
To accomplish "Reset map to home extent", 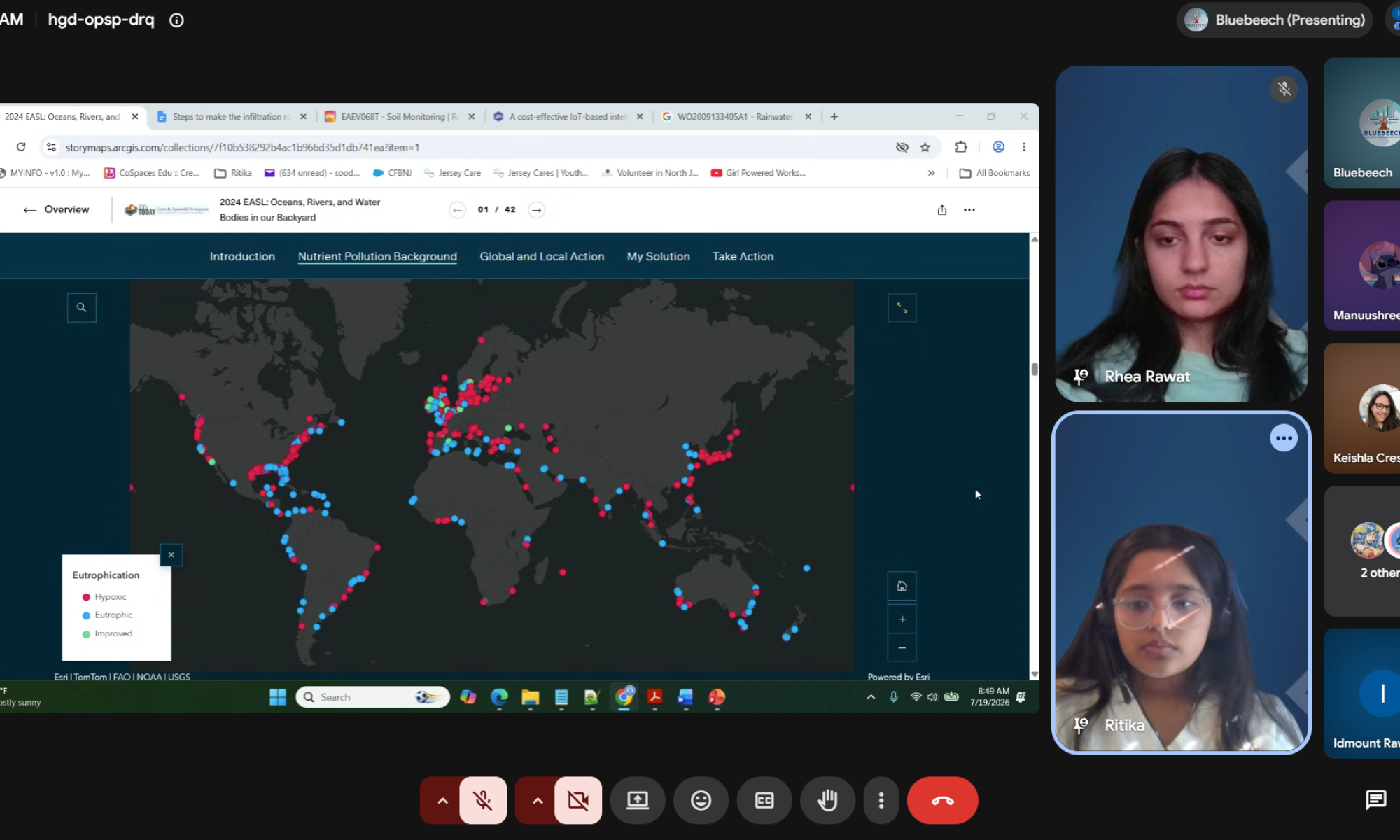I will (x=902, y=586).
